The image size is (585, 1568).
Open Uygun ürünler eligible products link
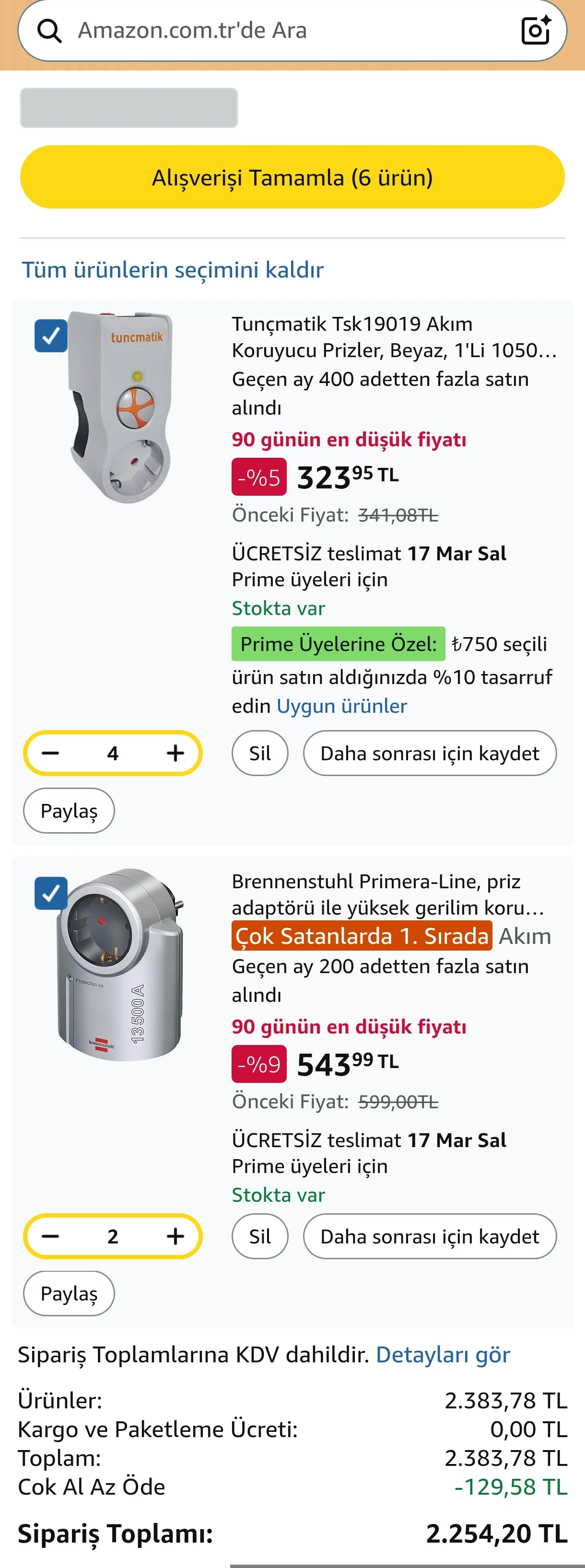341,706
